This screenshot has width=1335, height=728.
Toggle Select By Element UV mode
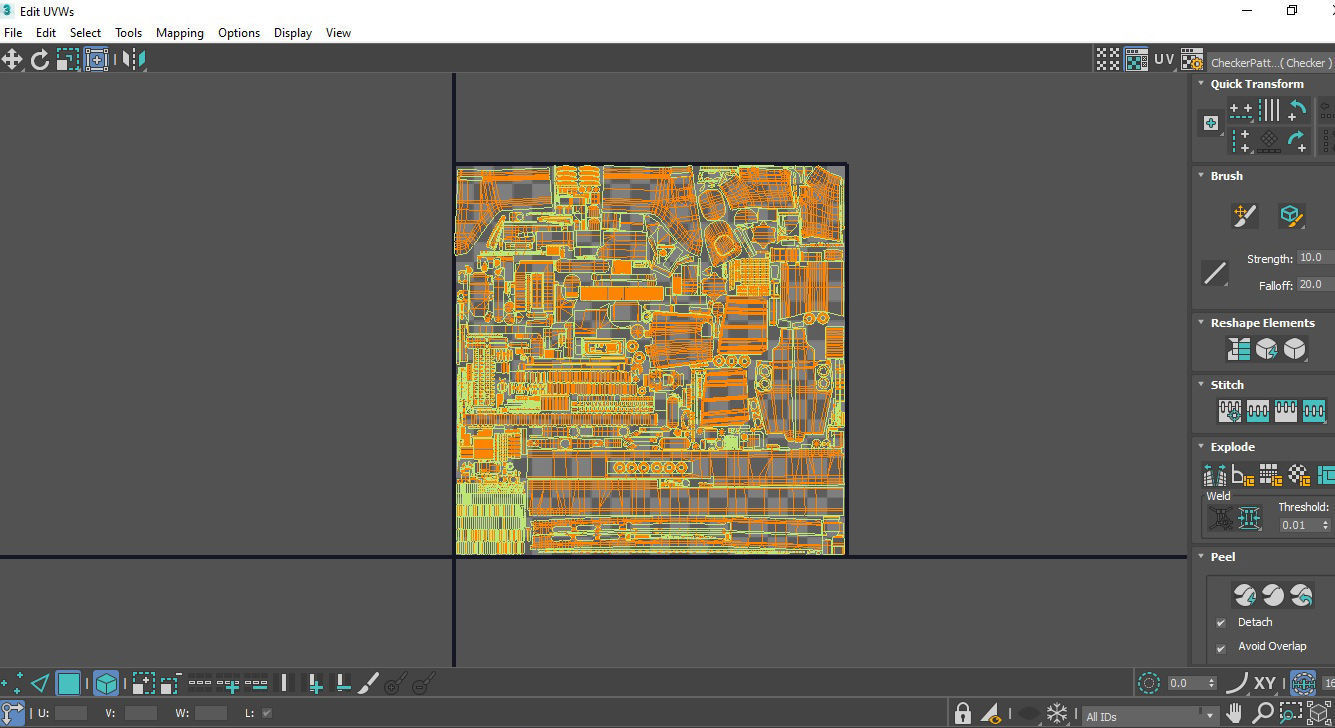tap(106, 684)
